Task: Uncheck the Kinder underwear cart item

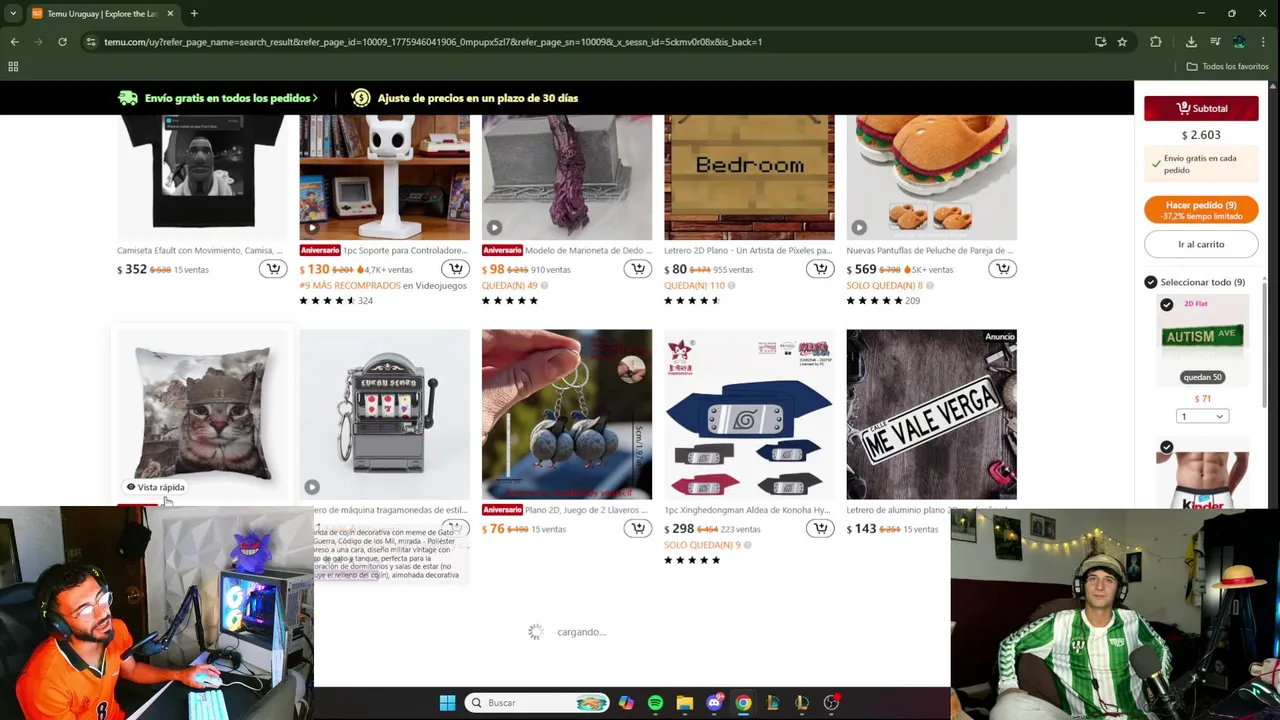Action: tap(1167, 447)
